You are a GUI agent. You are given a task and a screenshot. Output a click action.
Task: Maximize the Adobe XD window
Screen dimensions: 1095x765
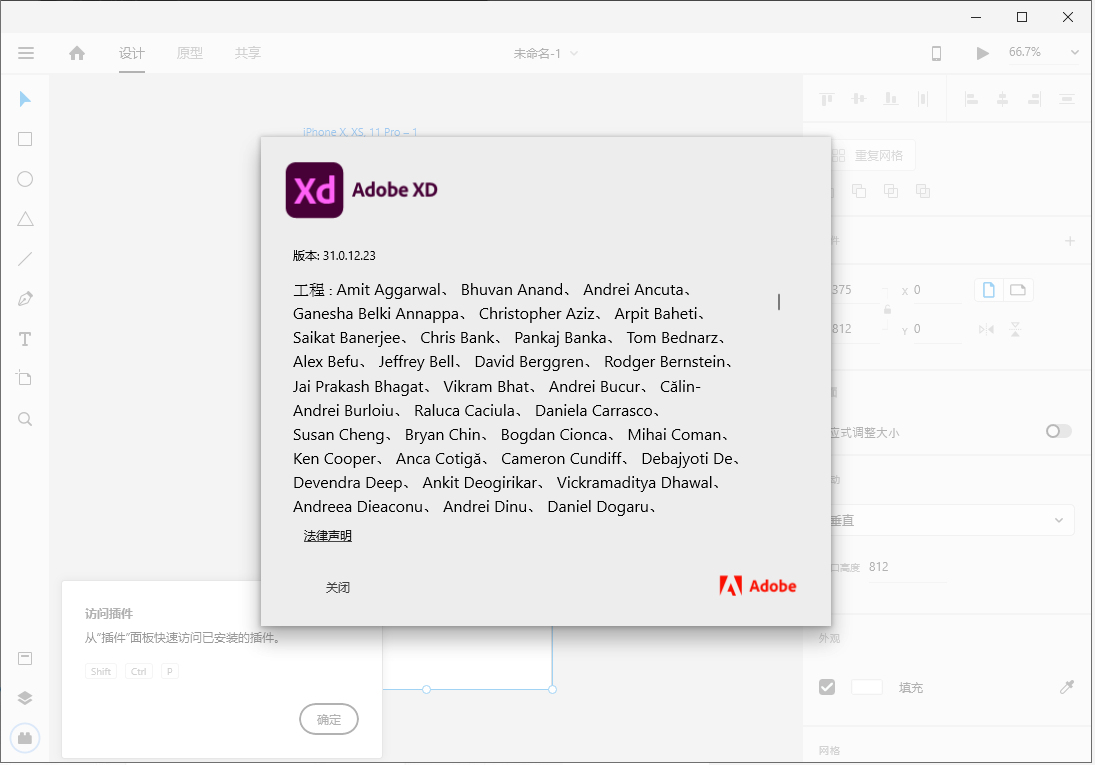point(1022,17)
